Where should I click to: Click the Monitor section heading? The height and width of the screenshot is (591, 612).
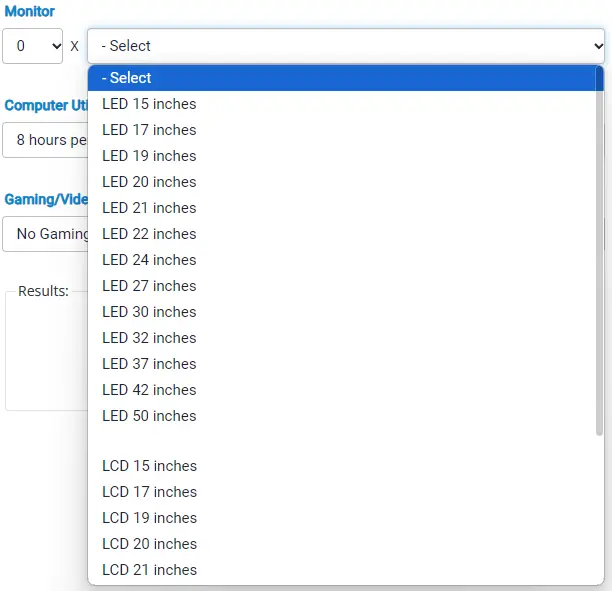[30, 11]
